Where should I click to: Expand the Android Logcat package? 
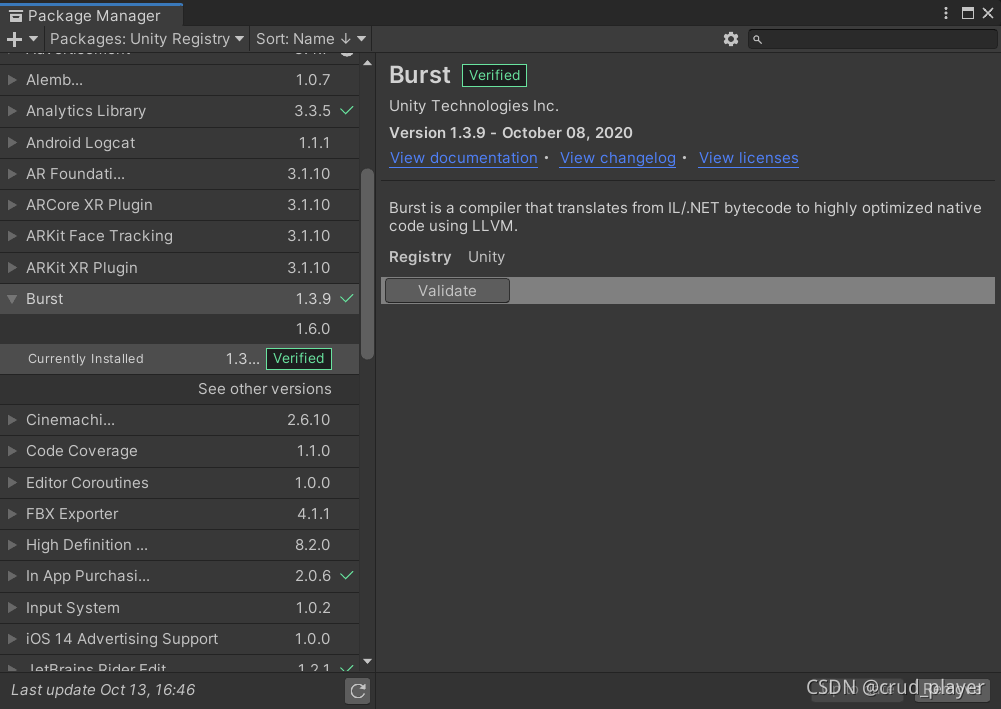pyautogui.click(x=11, y=142)
